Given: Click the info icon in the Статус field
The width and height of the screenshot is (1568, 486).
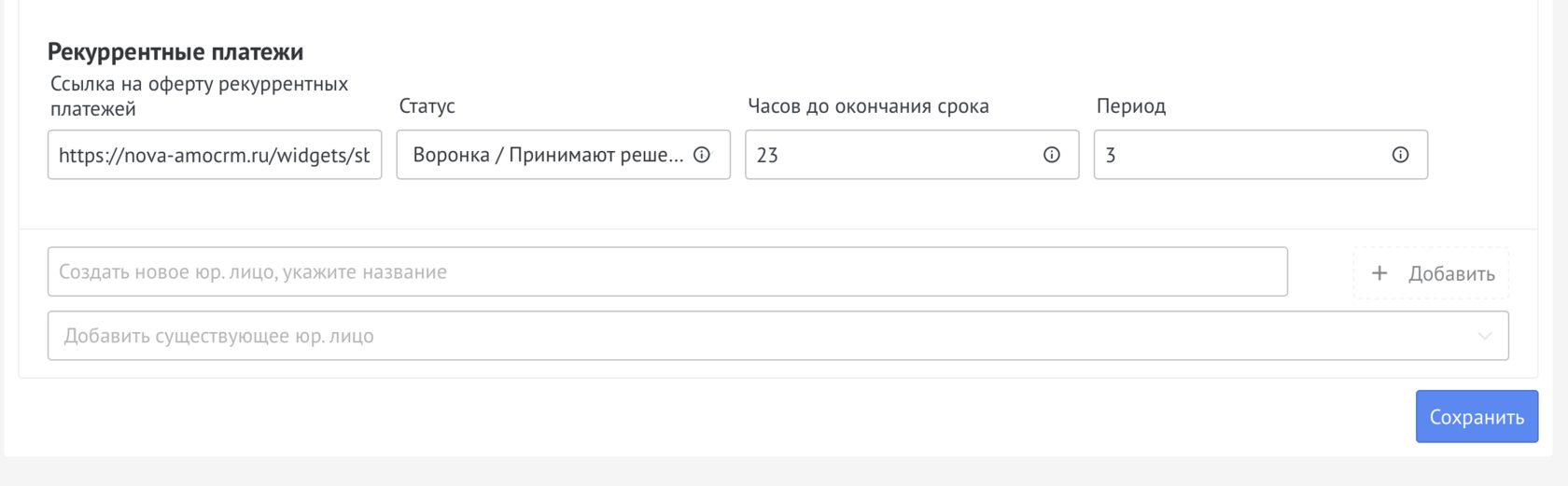Looking at the screenshot, I should (702, 155).
